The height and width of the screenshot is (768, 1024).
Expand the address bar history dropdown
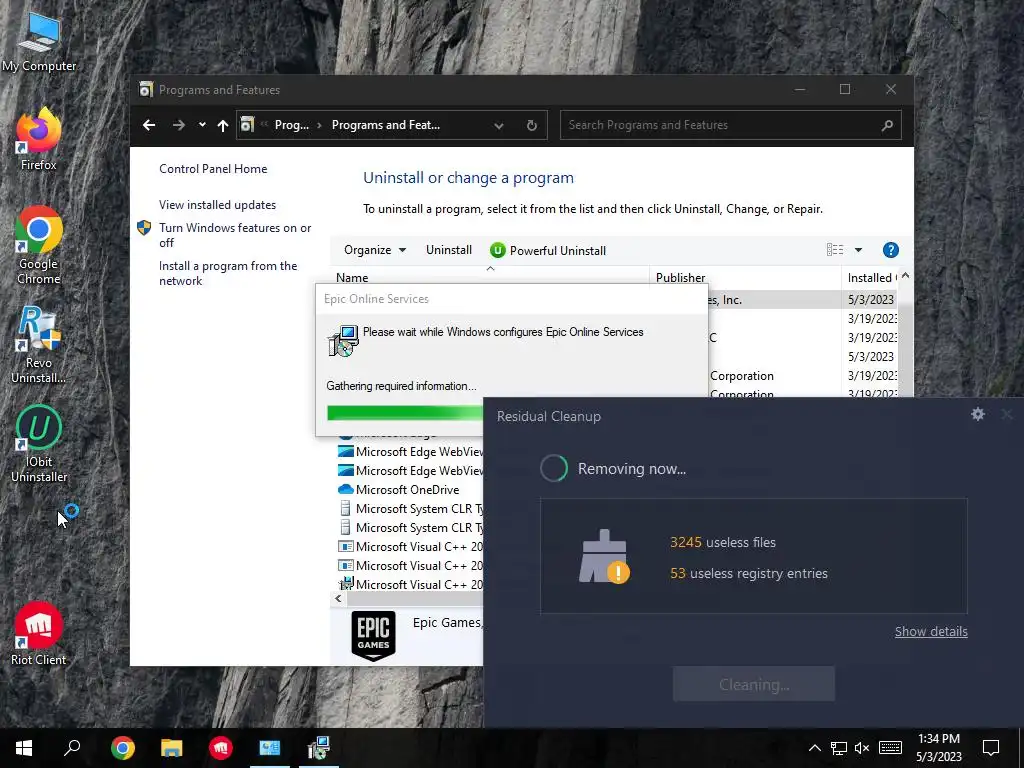click(x=499, y=125)
